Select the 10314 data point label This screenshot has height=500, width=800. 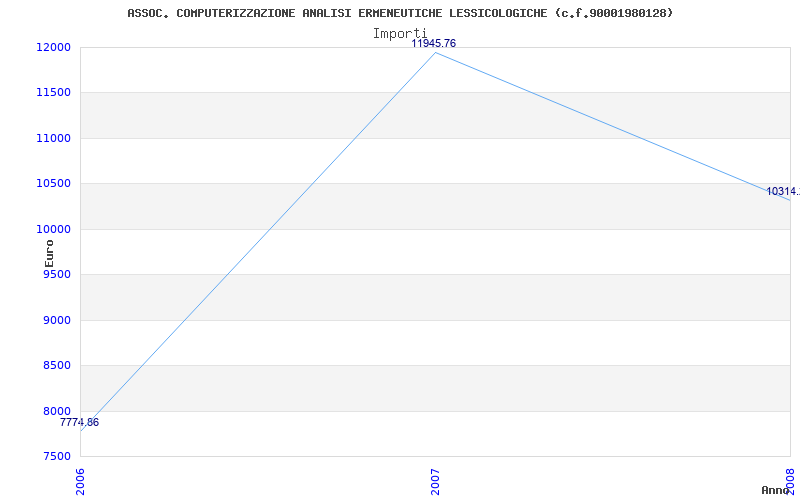click(x=783, y=192)
